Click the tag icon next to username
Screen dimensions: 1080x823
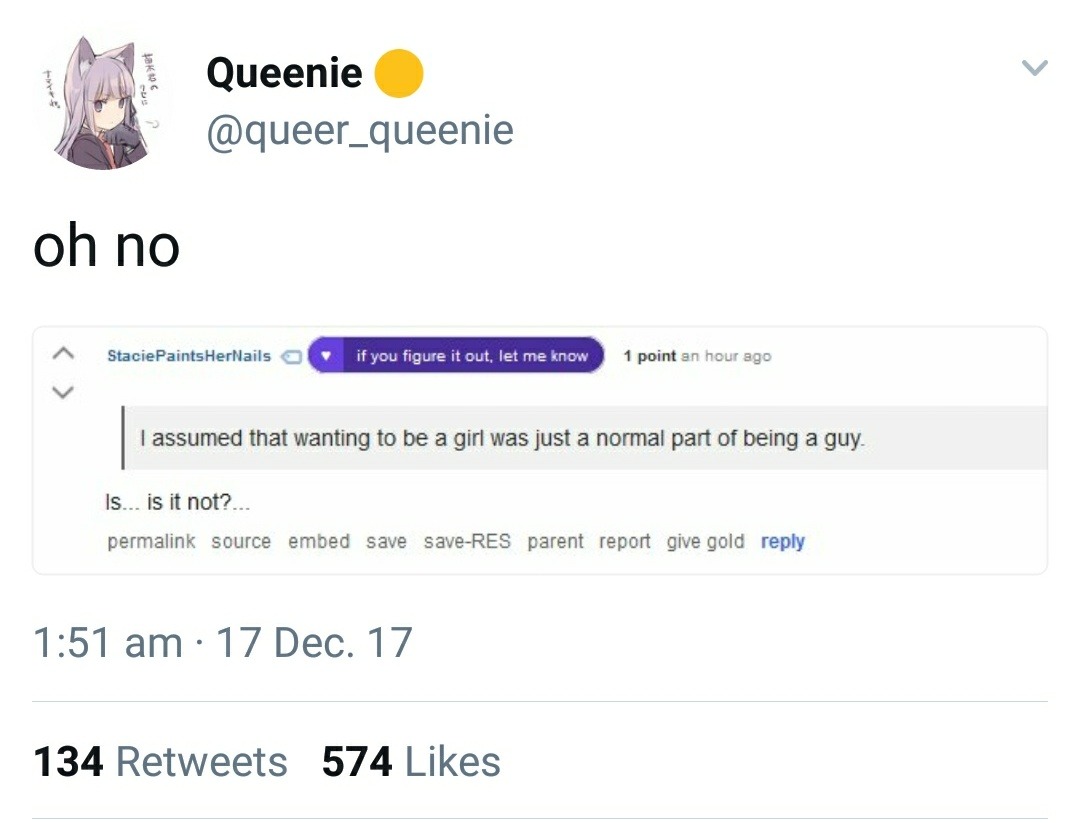coord(292,356)
